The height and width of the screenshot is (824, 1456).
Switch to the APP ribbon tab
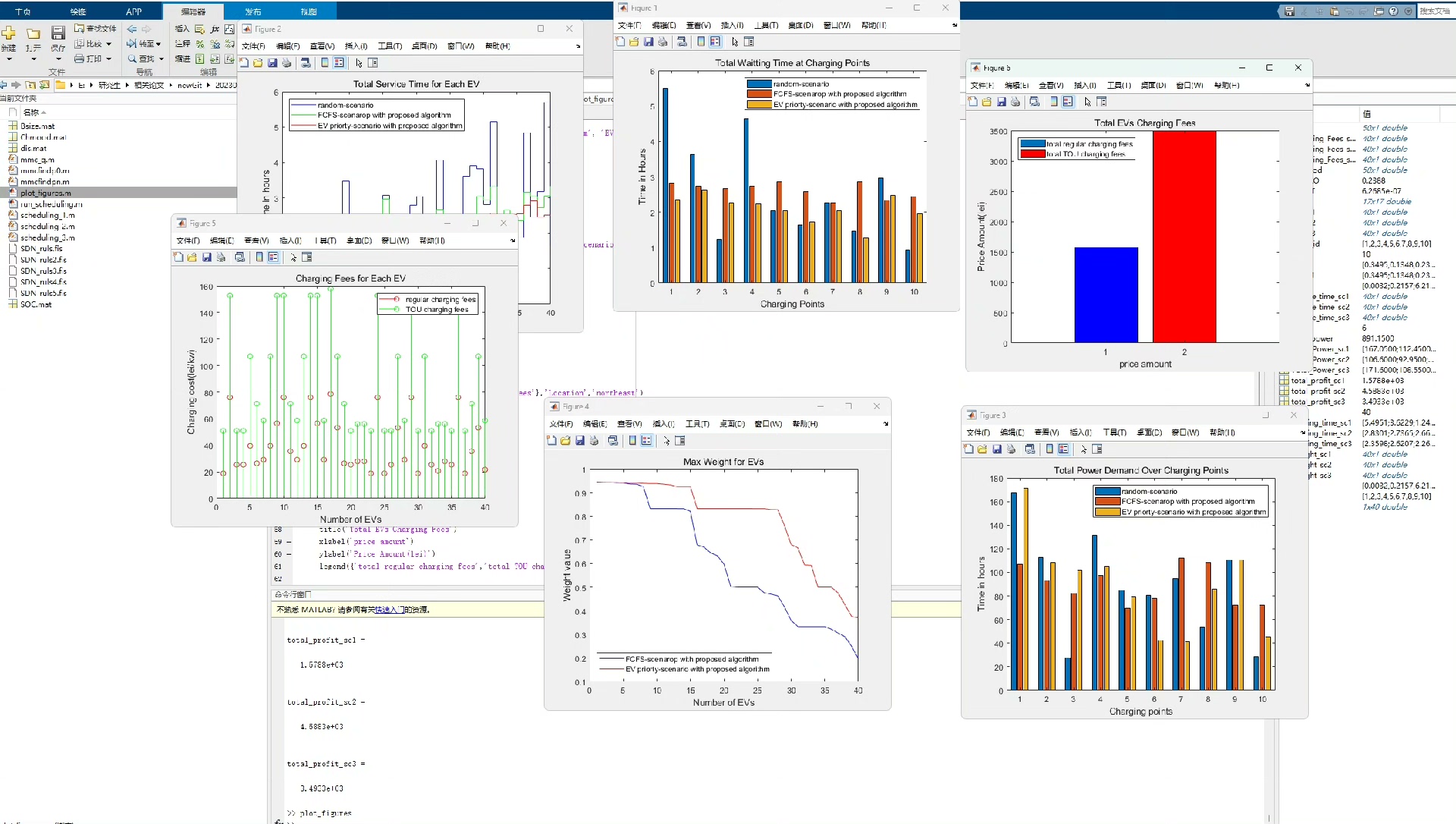tap(133, 11)
